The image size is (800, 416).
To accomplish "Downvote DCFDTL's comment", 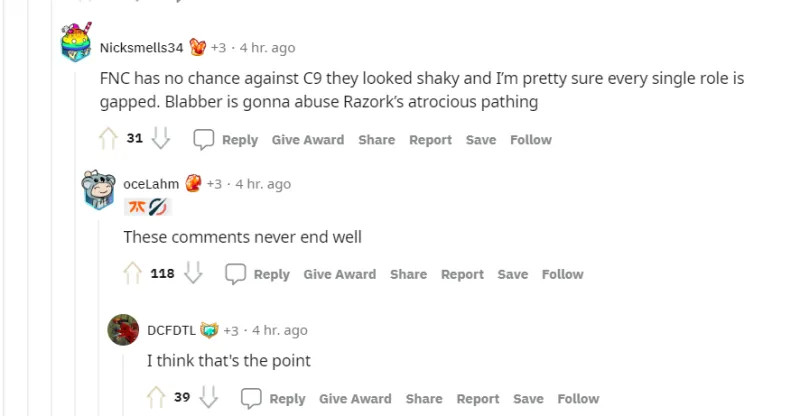I will coord(209,398).
